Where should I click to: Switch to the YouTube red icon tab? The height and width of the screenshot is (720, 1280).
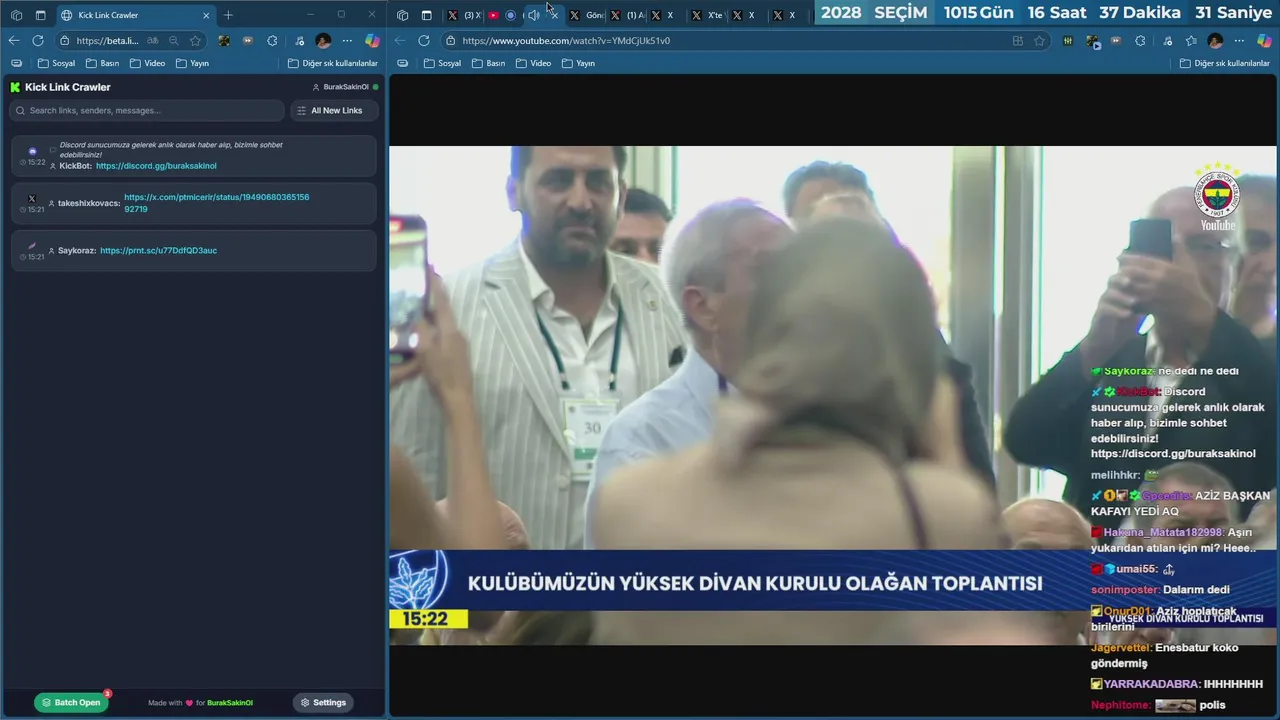(493, 15)
